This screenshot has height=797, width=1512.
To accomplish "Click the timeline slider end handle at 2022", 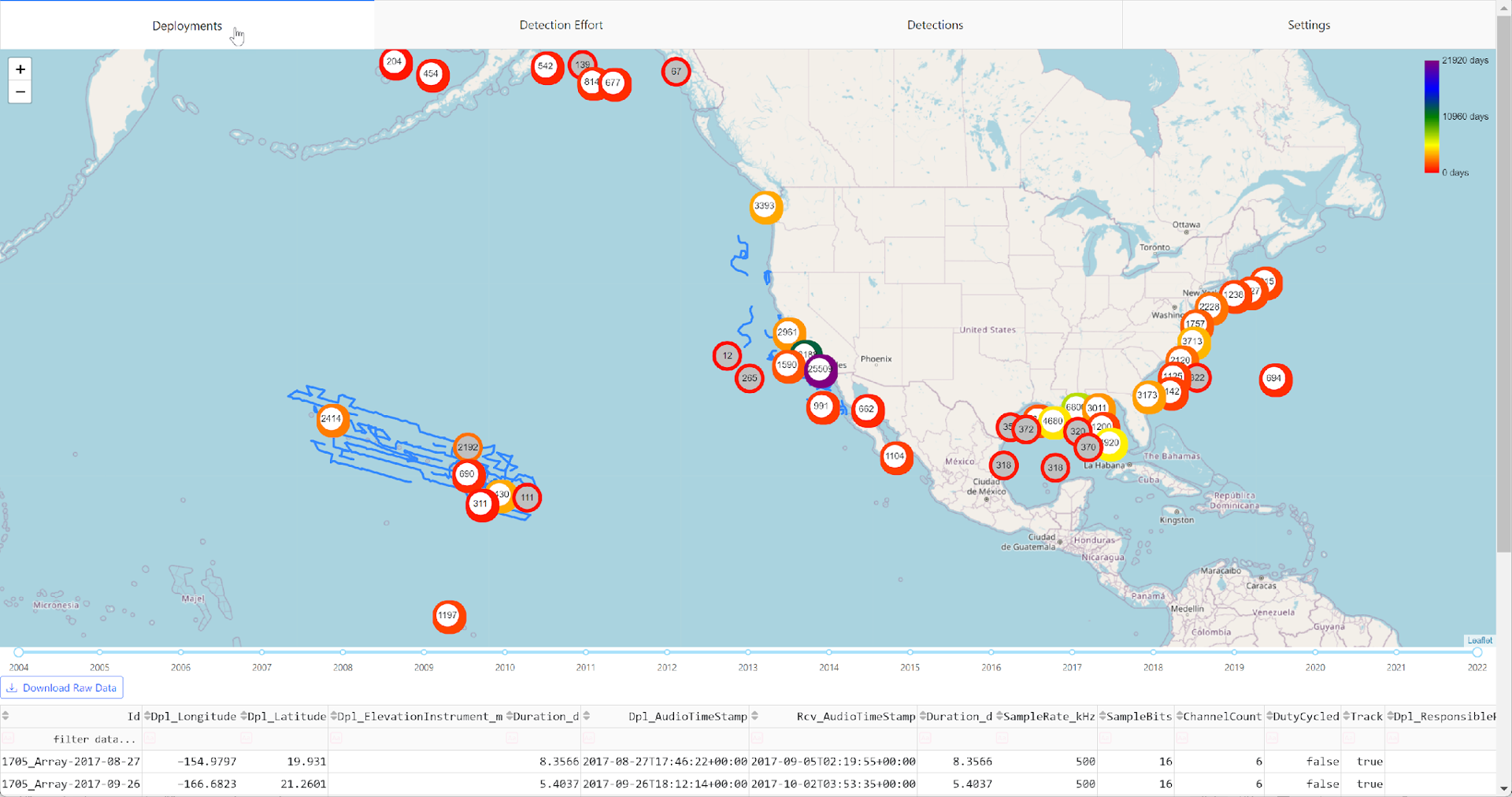I will tap(1477, 652).
